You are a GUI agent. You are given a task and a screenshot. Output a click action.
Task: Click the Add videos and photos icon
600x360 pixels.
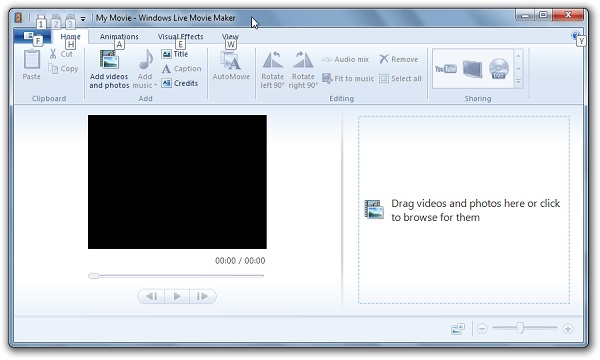109,60
